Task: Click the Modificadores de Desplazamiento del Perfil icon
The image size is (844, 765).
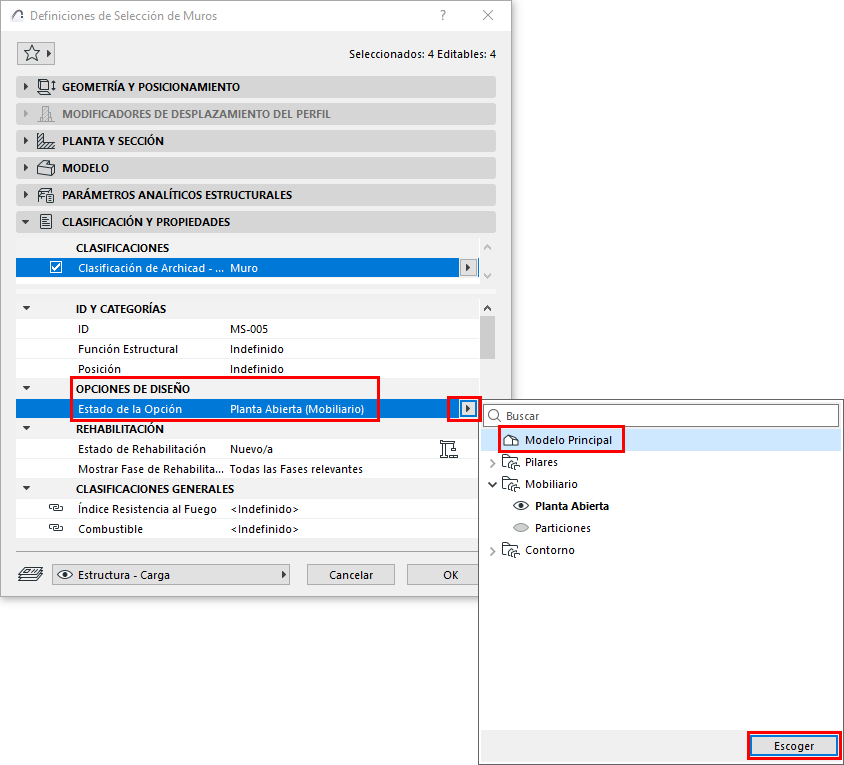Action: click(x=46, y=114)
